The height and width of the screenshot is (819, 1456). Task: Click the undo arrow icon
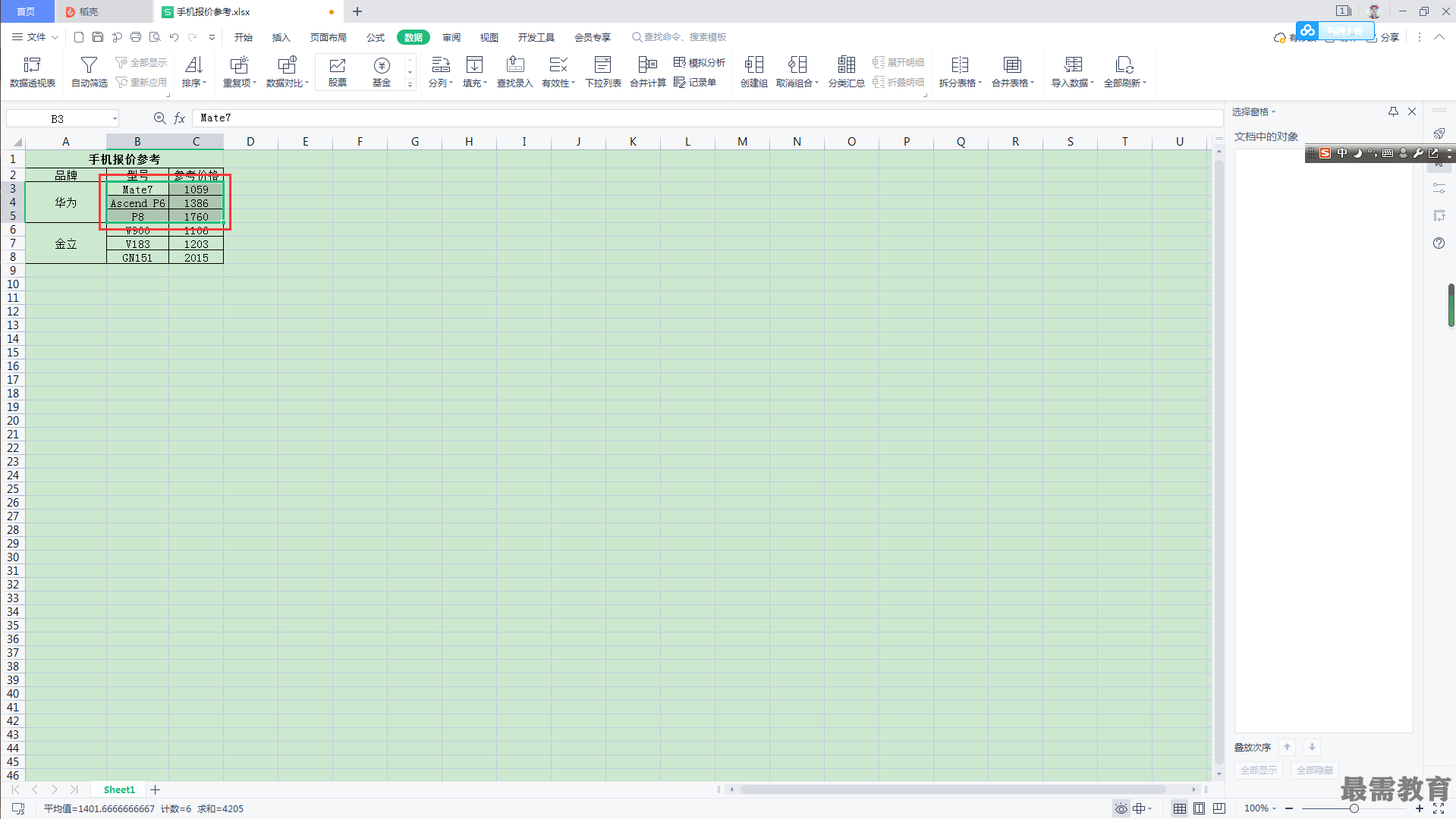coord(174,37)
